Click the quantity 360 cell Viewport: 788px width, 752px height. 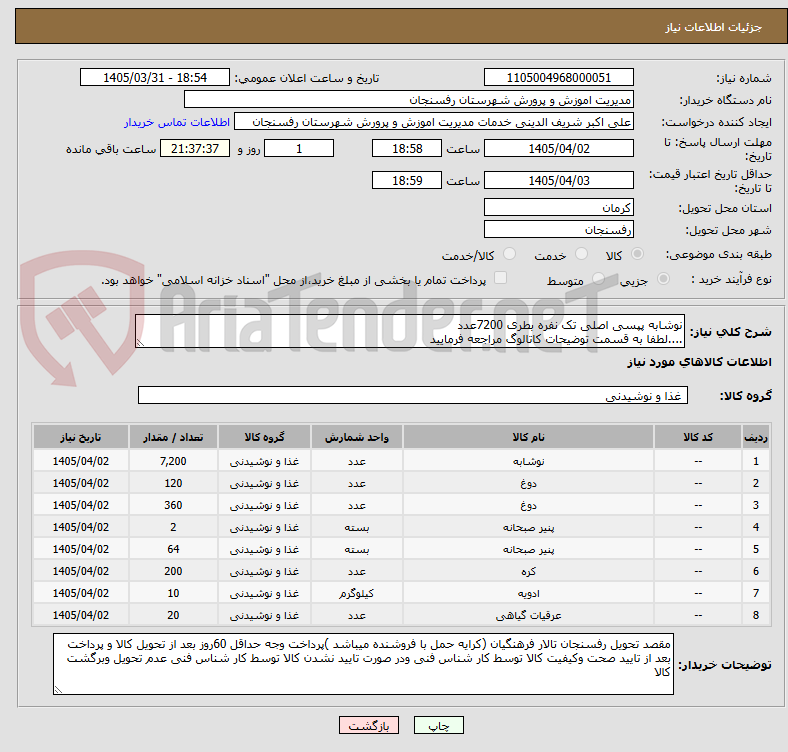tap(173, 505)
